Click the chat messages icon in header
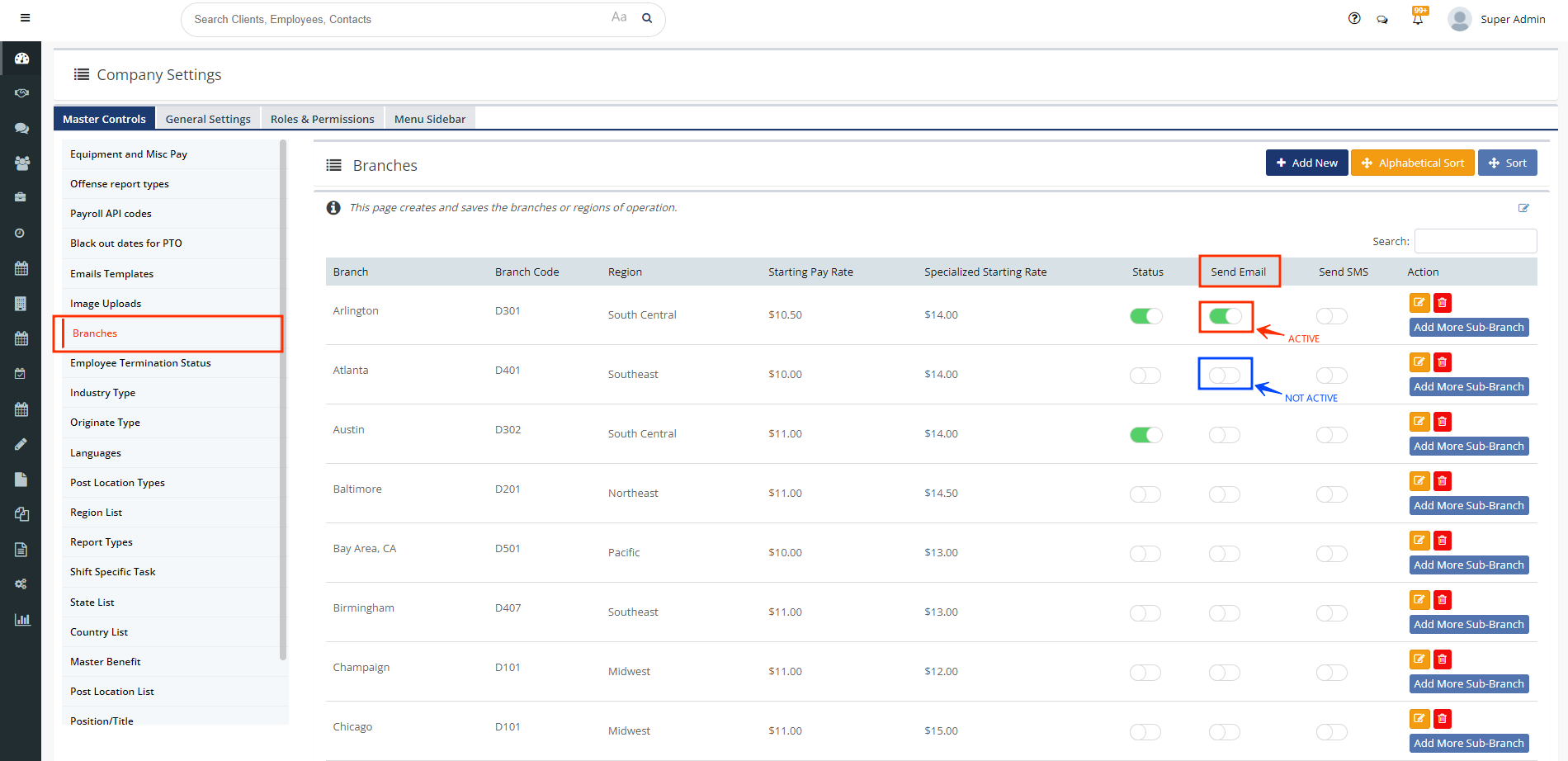This screenshot has height=761, width=1568. pyautogui.click(x=1382, y=20)
